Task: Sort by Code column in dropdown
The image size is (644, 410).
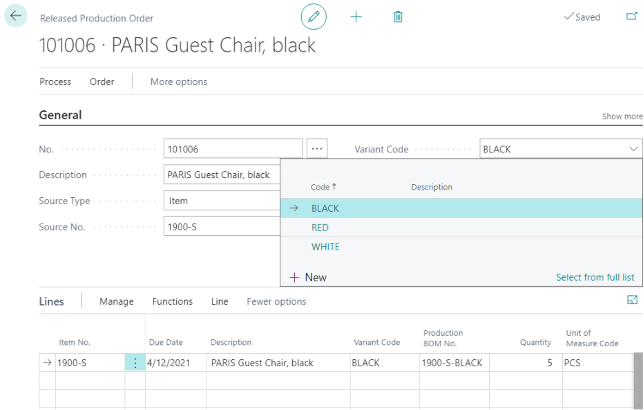Action: pos(323,187)
